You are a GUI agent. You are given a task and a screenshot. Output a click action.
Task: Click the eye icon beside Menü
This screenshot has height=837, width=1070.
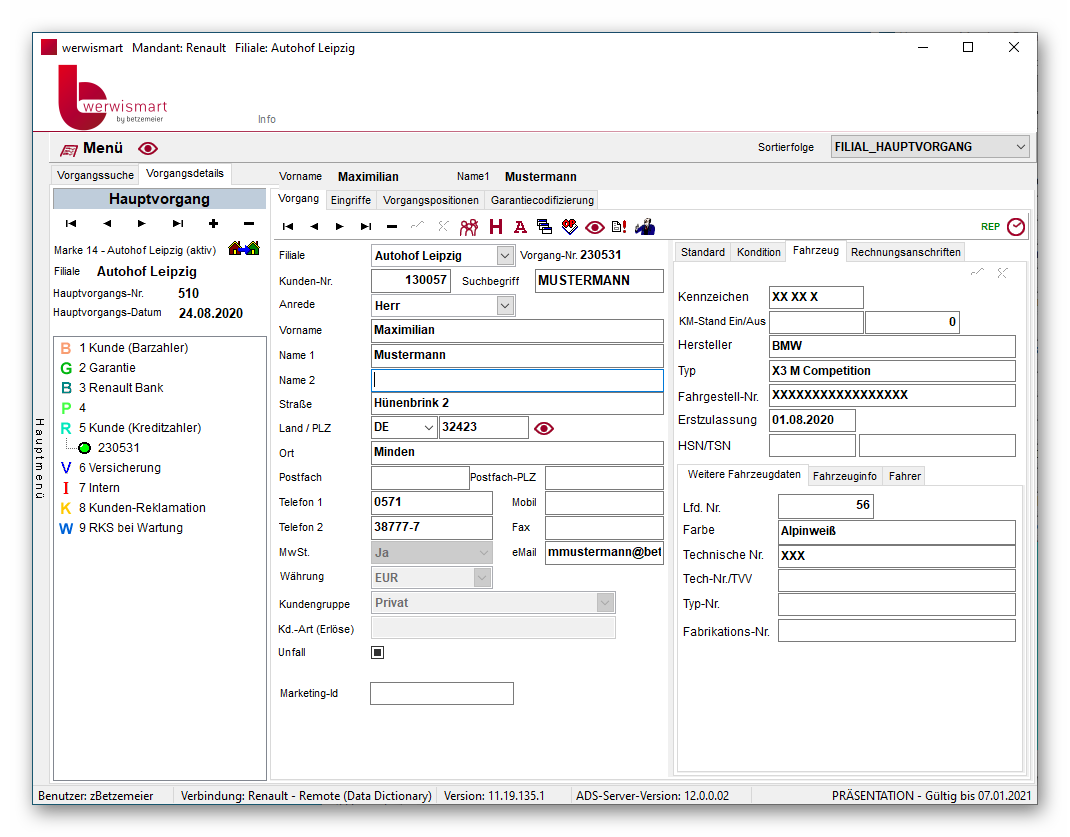[x=148, y=149]
